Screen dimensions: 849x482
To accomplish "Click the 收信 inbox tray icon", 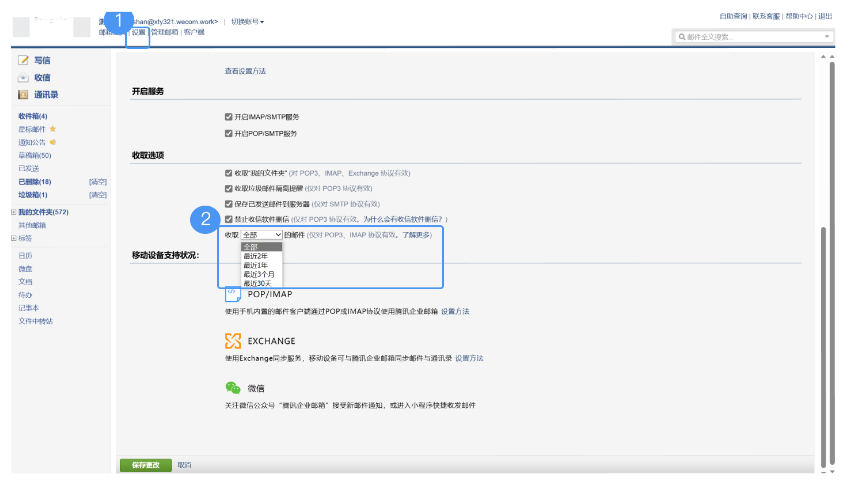I will click(x=22, y=78).
